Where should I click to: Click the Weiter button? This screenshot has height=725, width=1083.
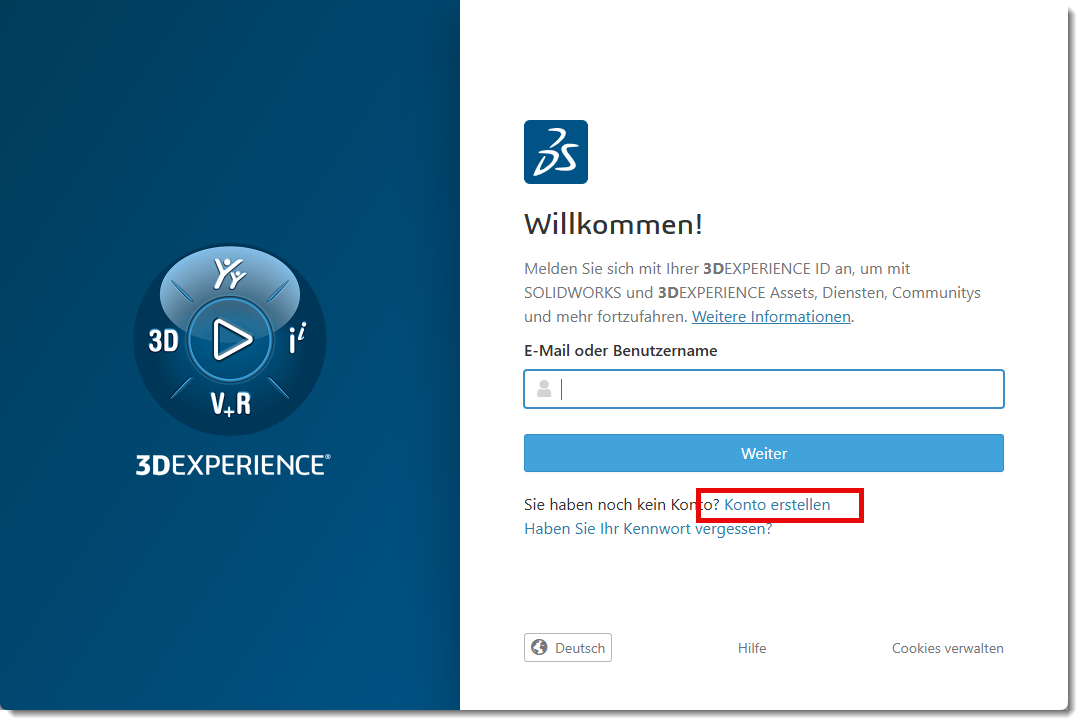pyautogui.click(x=763, y=453)
